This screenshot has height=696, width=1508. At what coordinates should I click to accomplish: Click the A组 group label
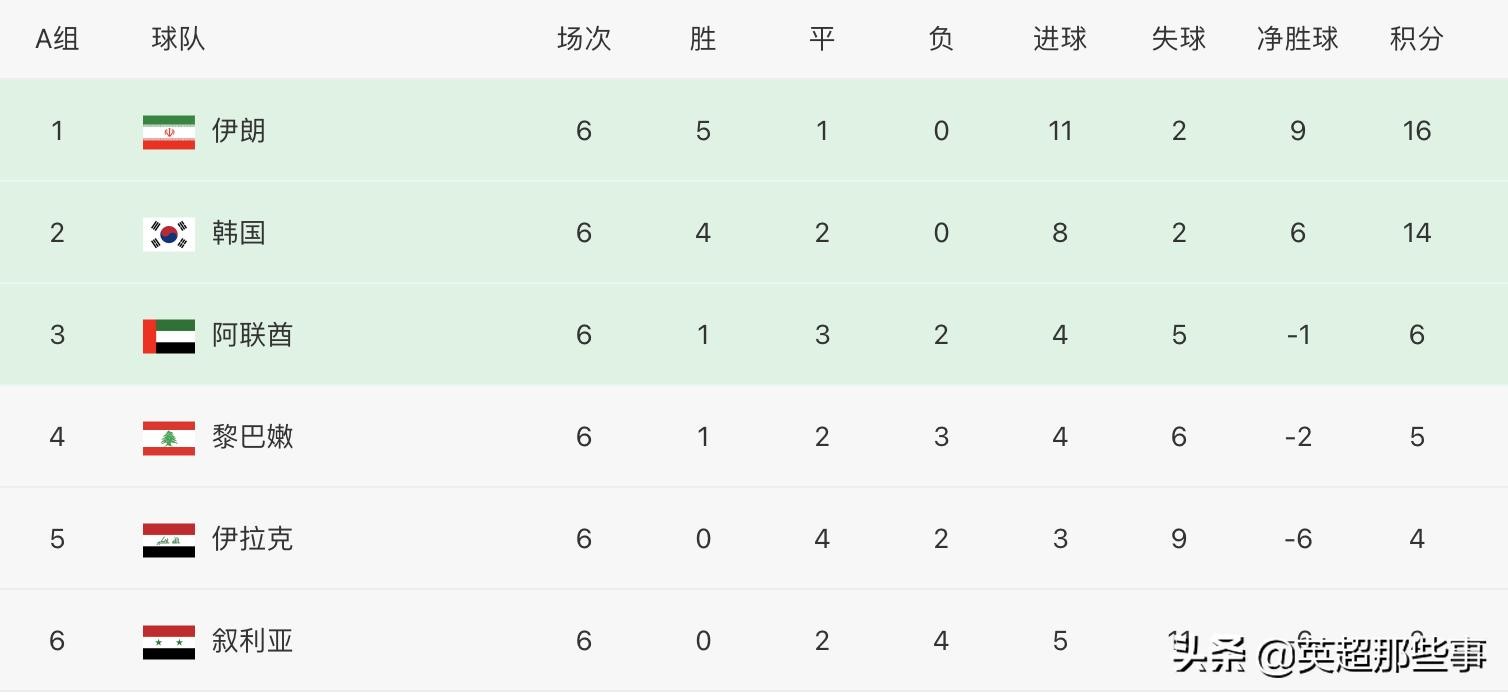[x=57, y=39]
